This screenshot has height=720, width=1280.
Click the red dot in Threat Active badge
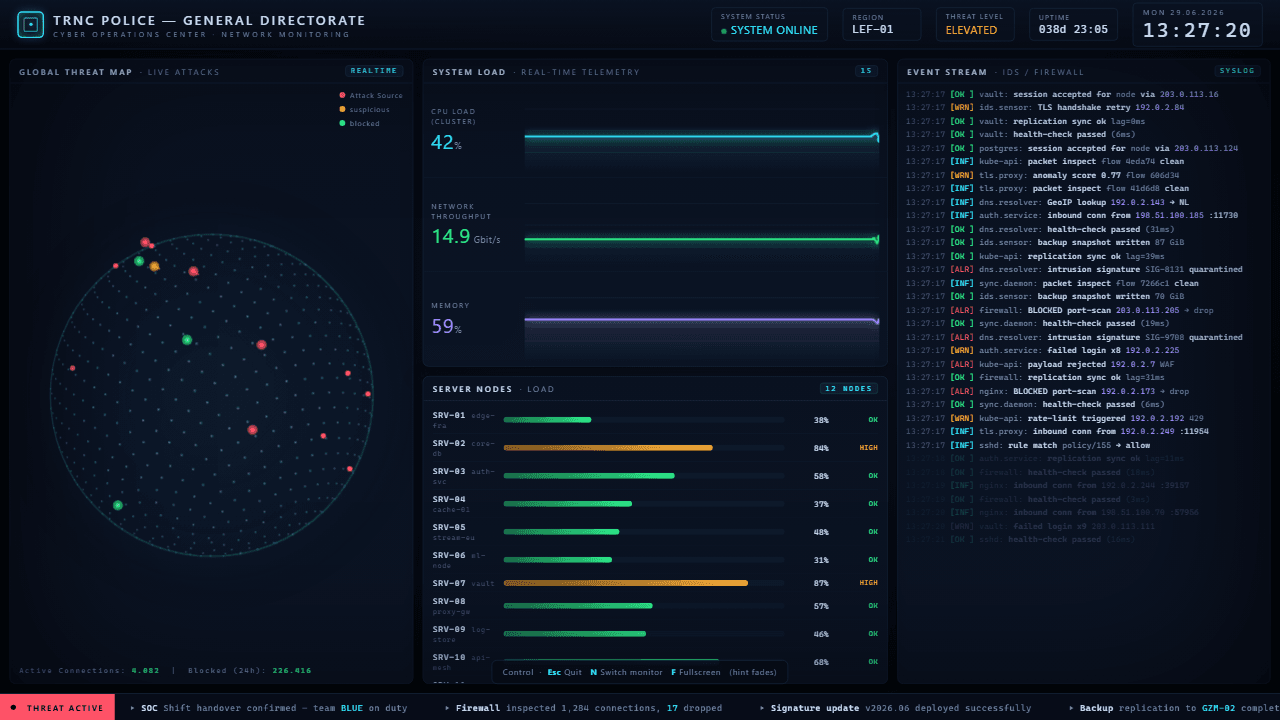point(13,708)
